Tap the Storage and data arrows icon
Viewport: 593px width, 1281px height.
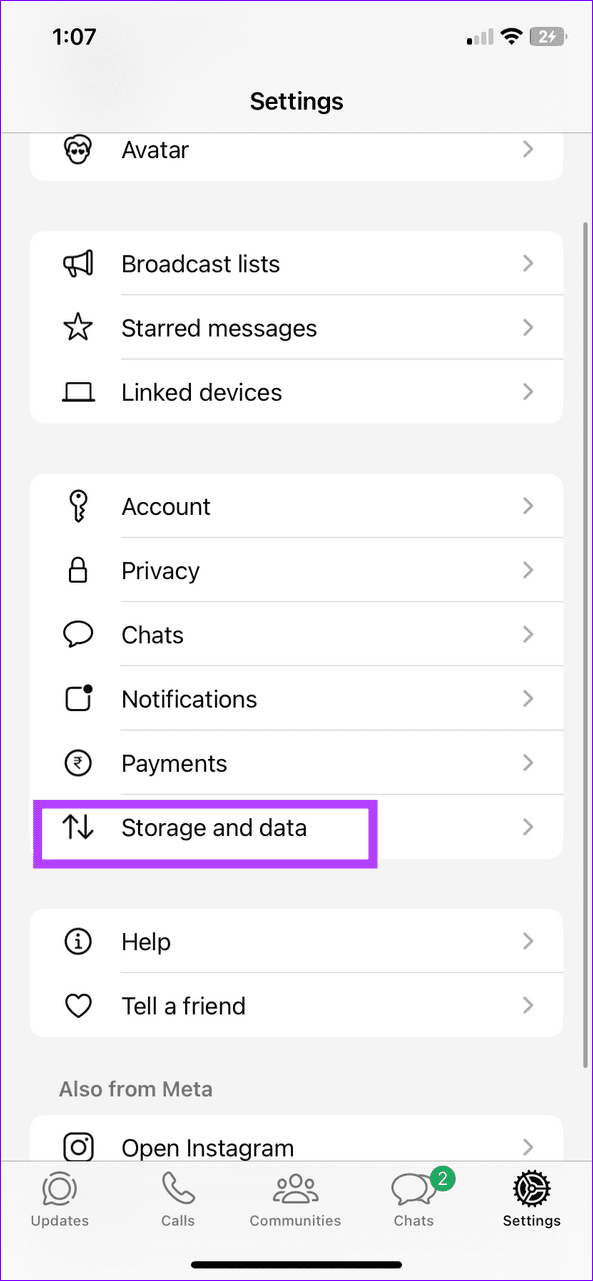tap(78, 827)
